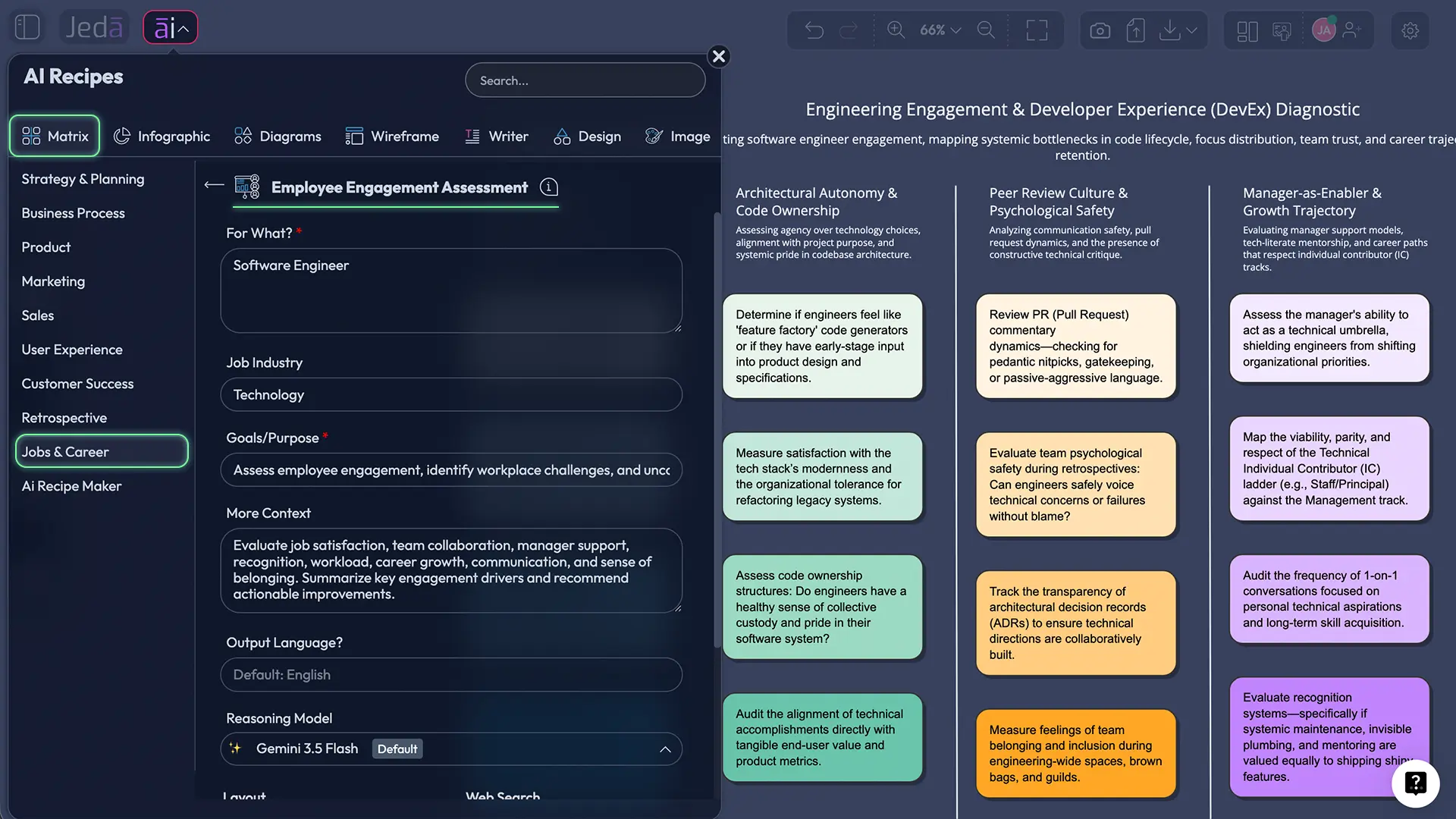
Task: Undo the last canvas action
Action: (814, 30)
